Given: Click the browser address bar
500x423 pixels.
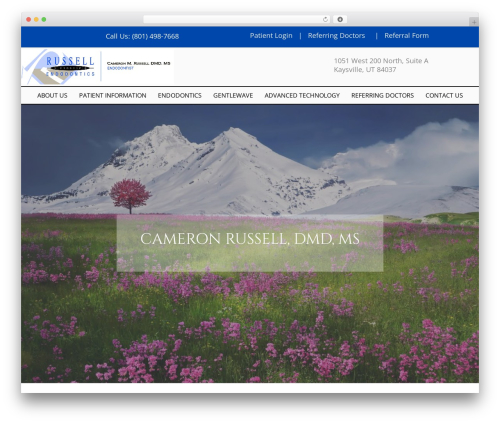Looking at the screenshot, I should (x=236, y=20).
